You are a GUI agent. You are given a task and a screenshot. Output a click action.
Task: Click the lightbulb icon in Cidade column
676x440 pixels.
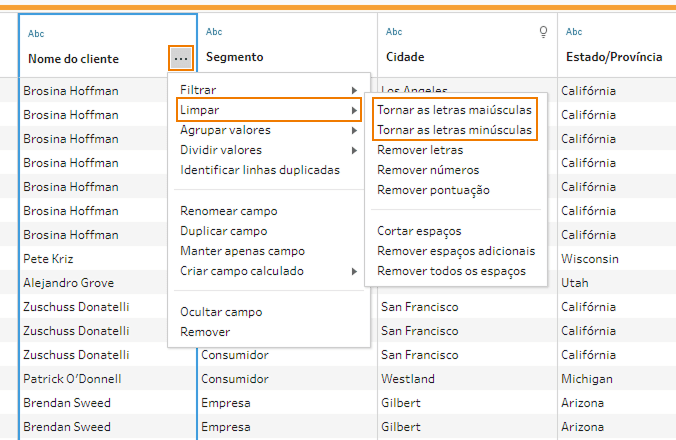click(x=544, y=32)
